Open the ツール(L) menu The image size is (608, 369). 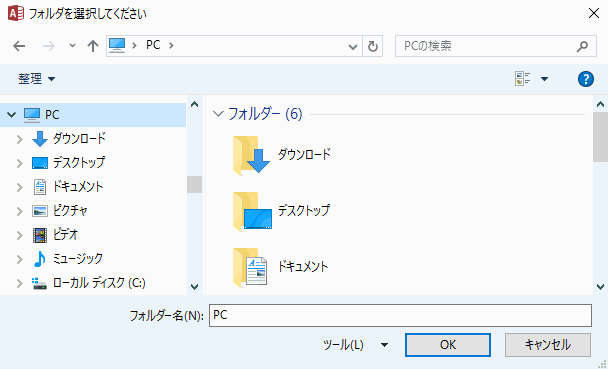356,345
